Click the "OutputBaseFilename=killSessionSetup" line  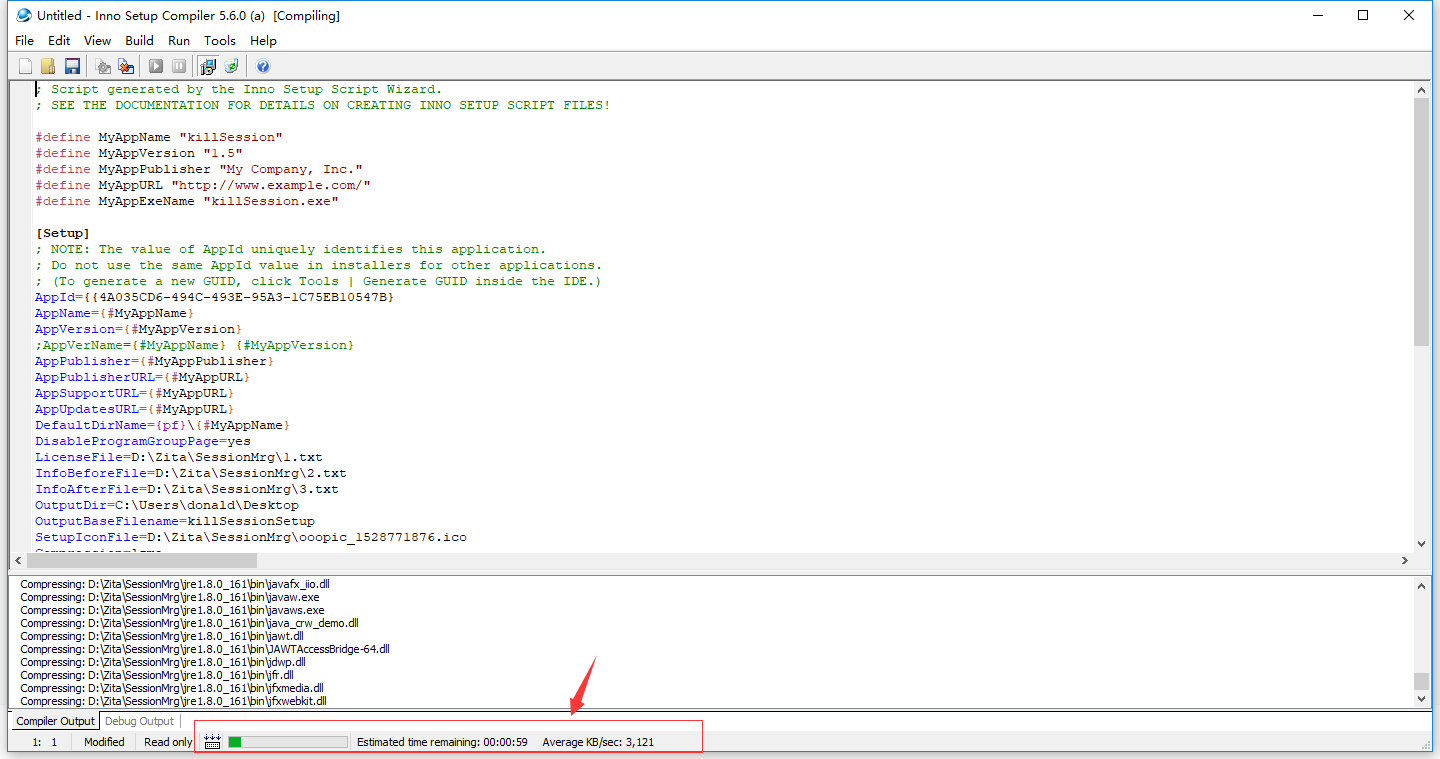[175, 521]
